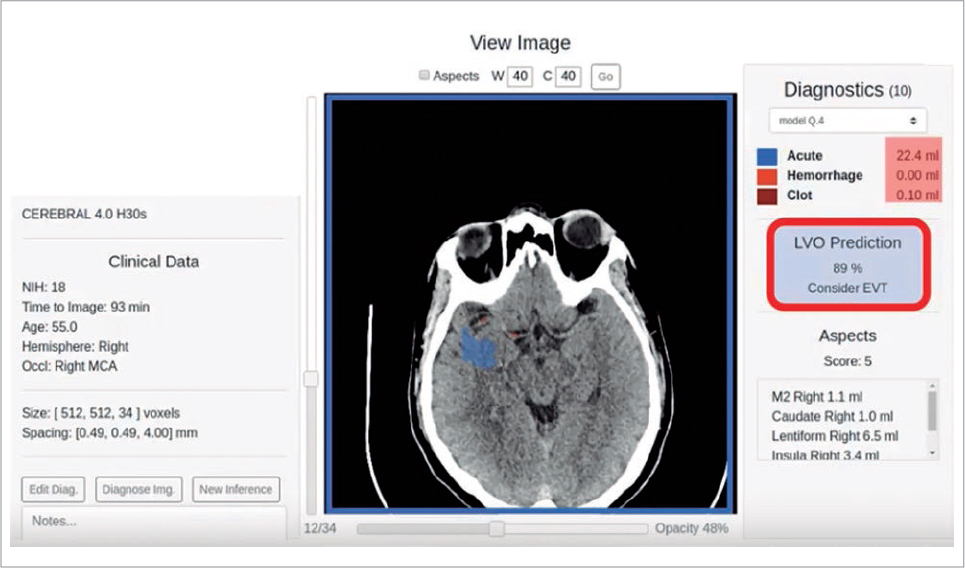This screenshot has height=568, width=965.
Task: Click the Diagnose Img. button
Action: pos(139,490)
